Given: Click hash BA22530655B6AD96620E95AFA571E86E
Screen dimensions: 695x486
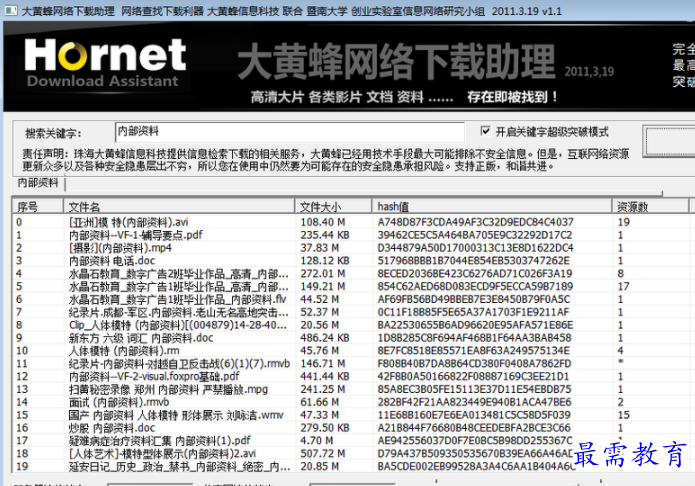Looking at the screenshot, I should coord(475,325).
